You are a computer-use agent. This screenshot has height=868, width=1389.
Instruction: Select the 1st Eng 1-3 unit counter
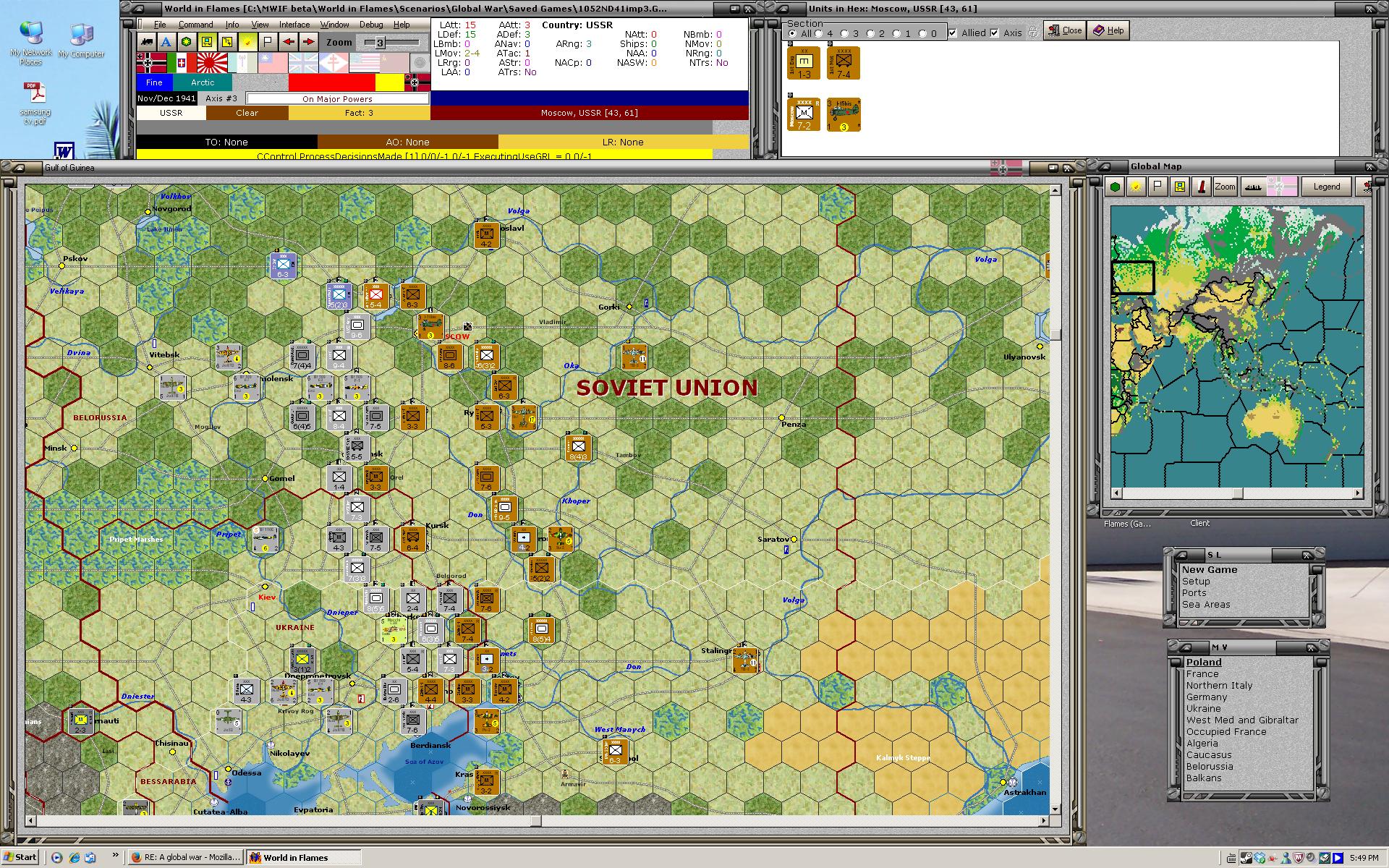(x=804, y=63)
